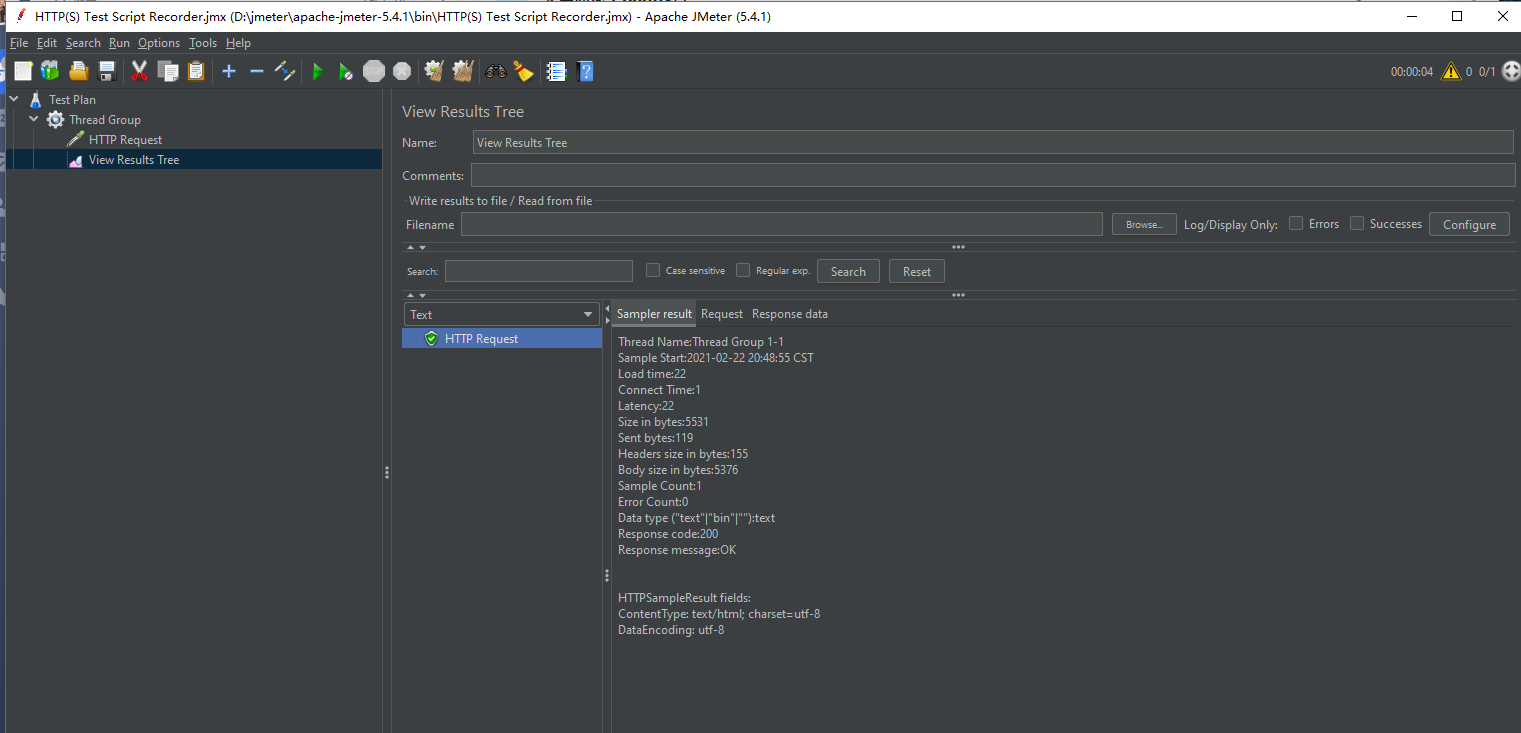Copy using the toolbar copy icon
Image resolution: width=1521 pixels, height=733 pixels.
(x=168, y=71)
